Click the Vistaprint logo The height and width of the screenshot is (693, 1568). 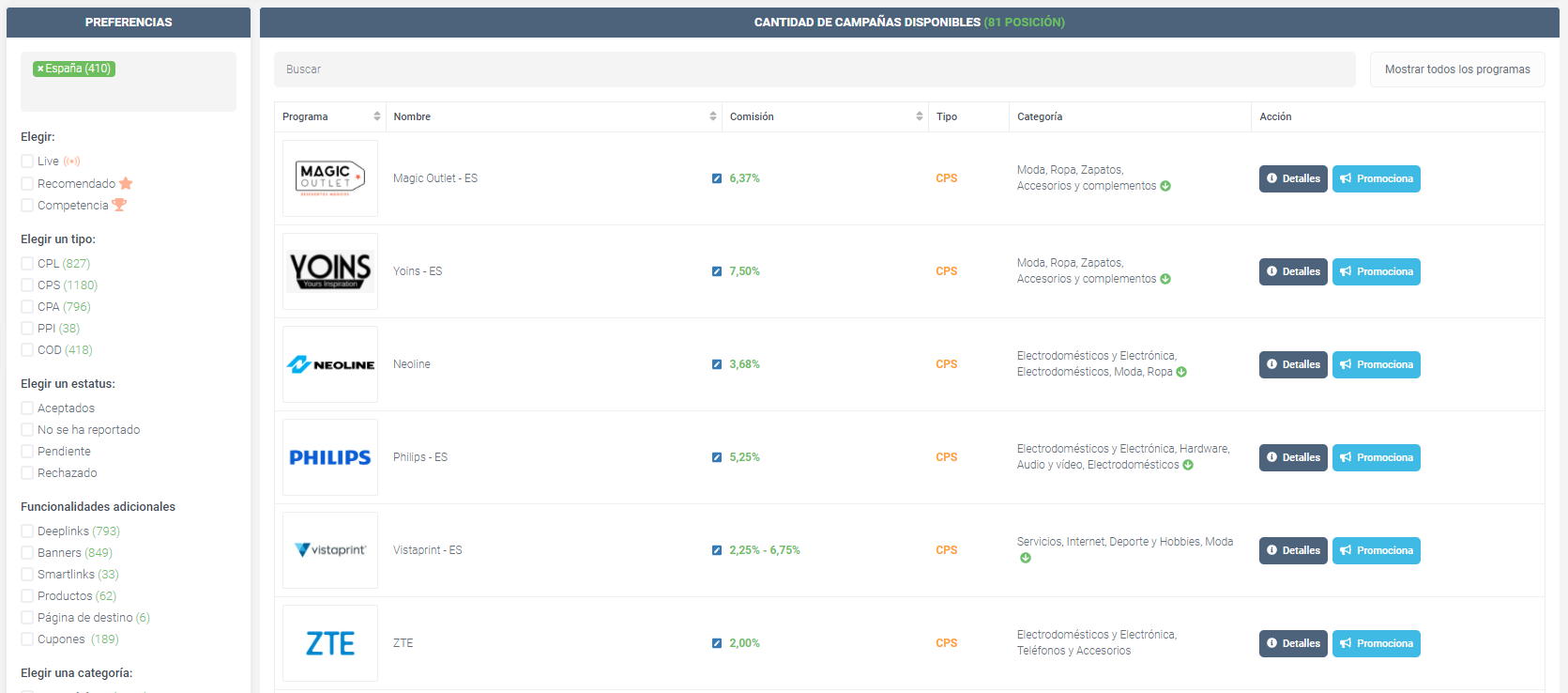[x=329, y=550]
